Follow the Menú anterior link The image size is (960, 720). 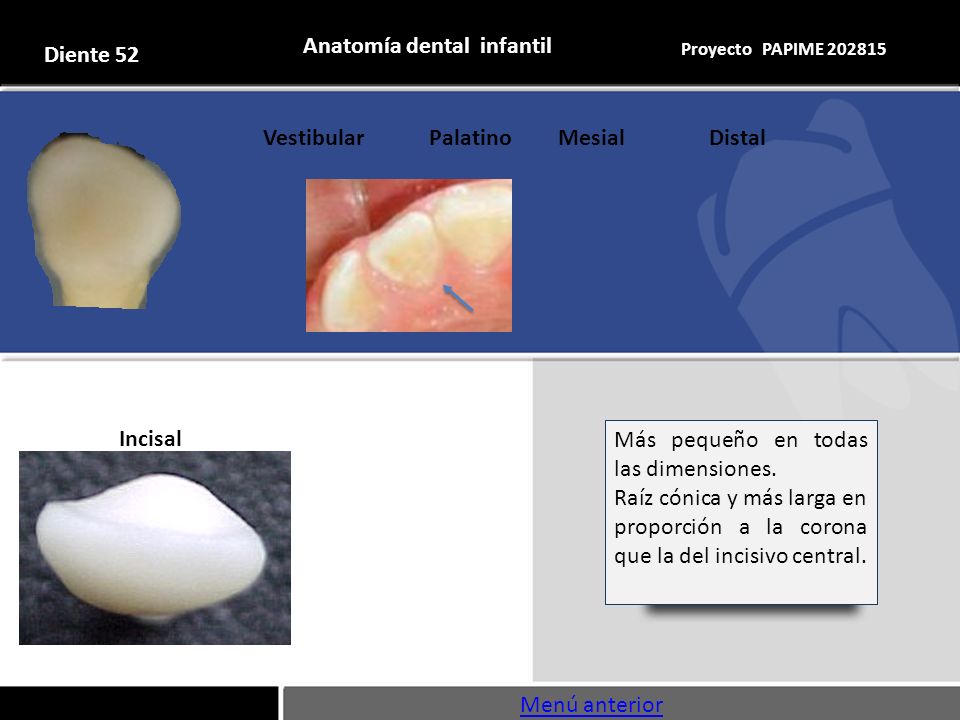pos(591,705)
